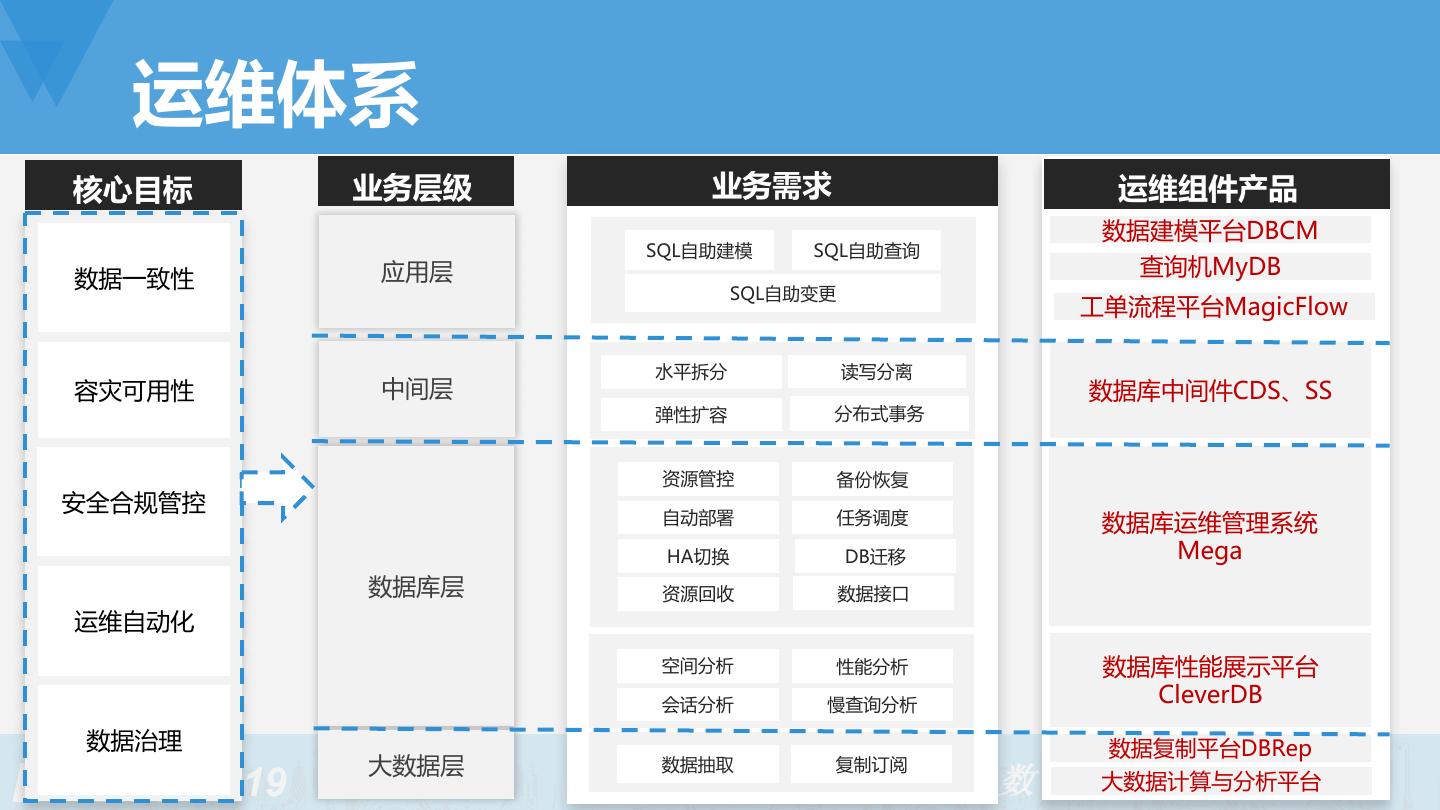1440x810 pixels.
Task: Select the 分布式事务 box
Action: (x=879, y=413)
